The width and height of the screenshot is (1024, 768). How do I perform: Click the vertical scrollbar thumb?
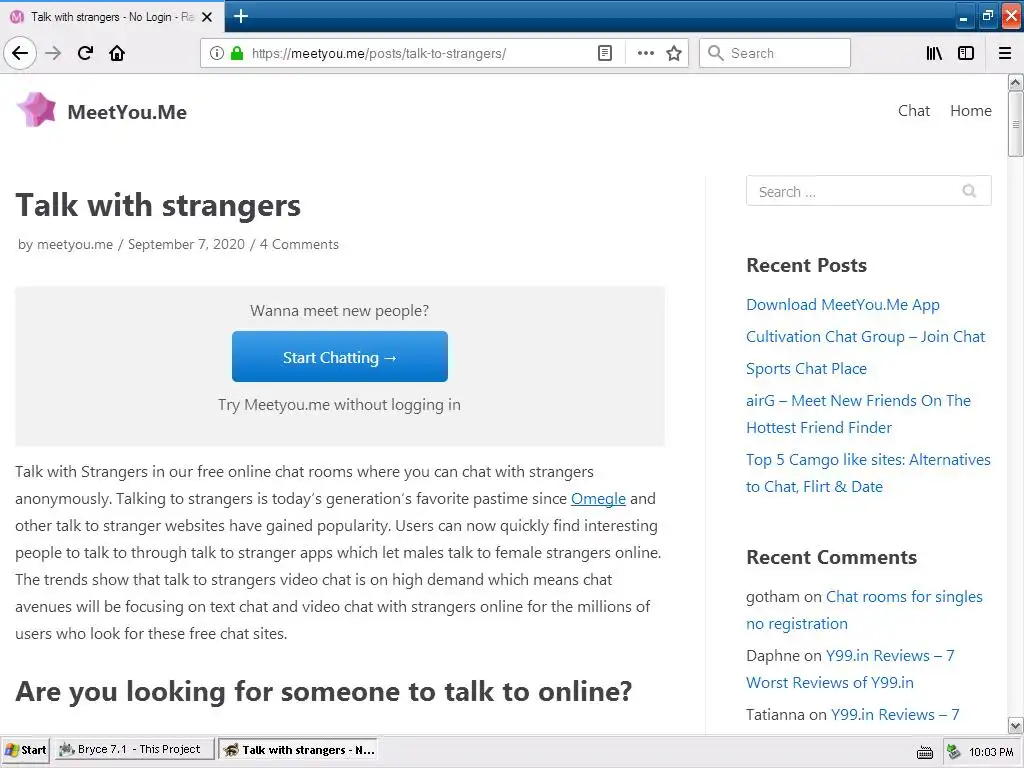click(1015, 124)
